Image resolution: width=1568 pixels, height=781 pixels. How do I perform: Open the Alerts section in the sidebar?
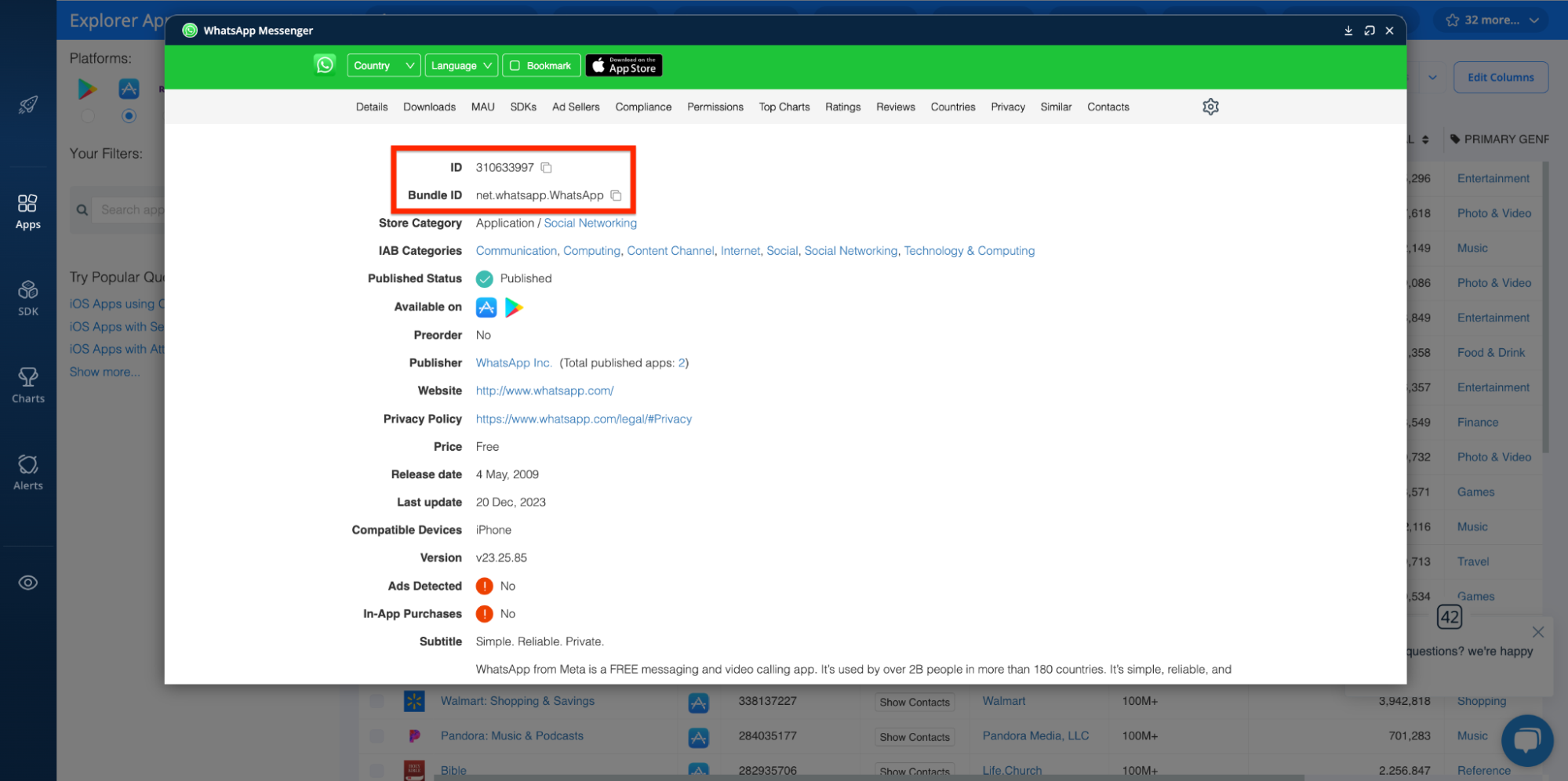tap(27, 473)
